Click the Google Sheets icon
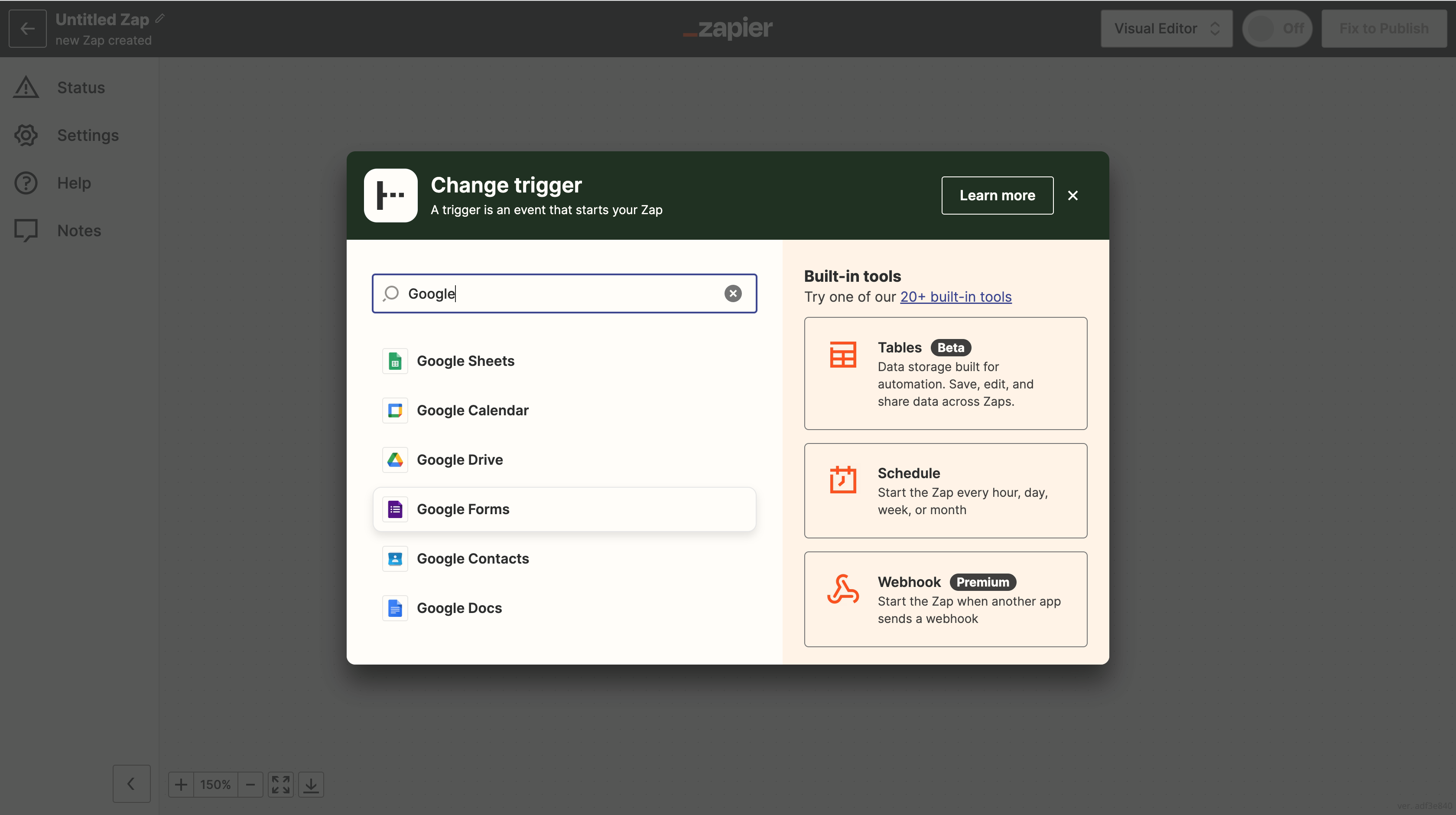 [x=395, y=361]
